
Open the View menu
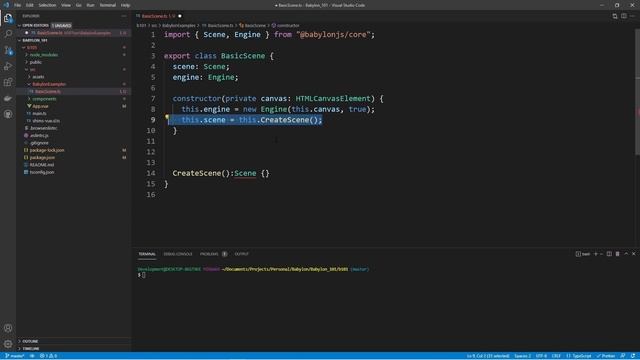[66, 5]
